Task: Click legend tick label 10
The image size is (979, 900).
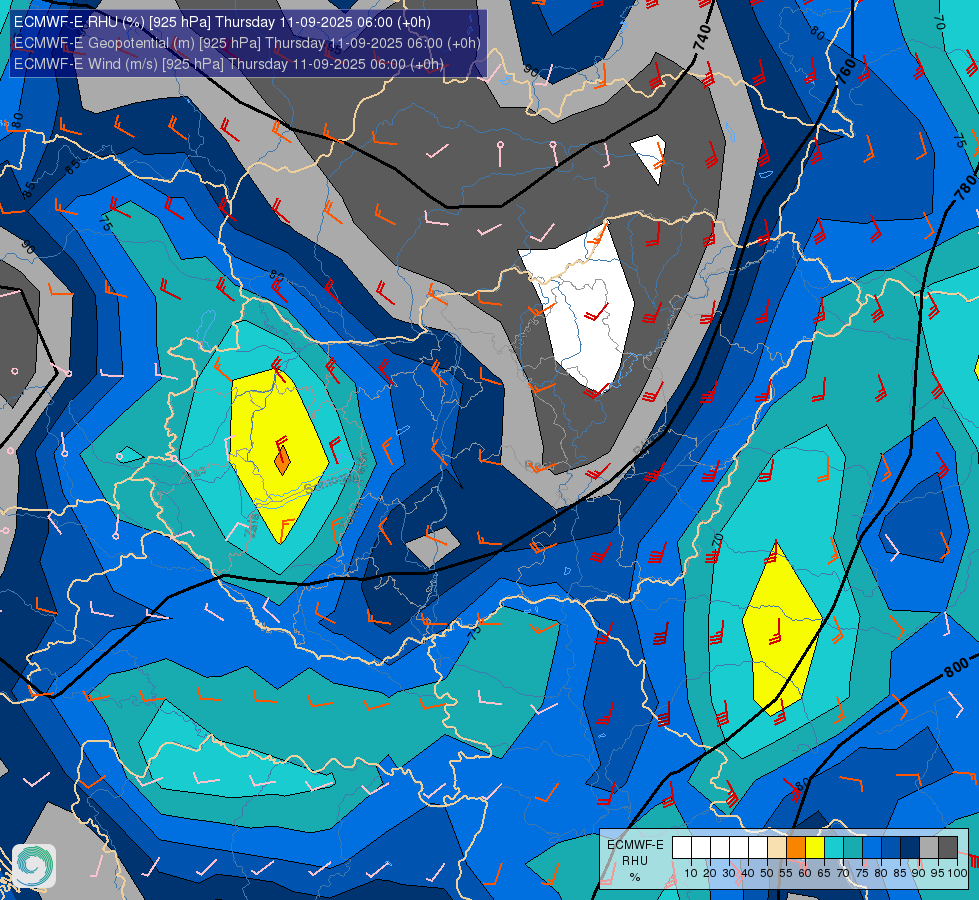Action: click(691, 873)
